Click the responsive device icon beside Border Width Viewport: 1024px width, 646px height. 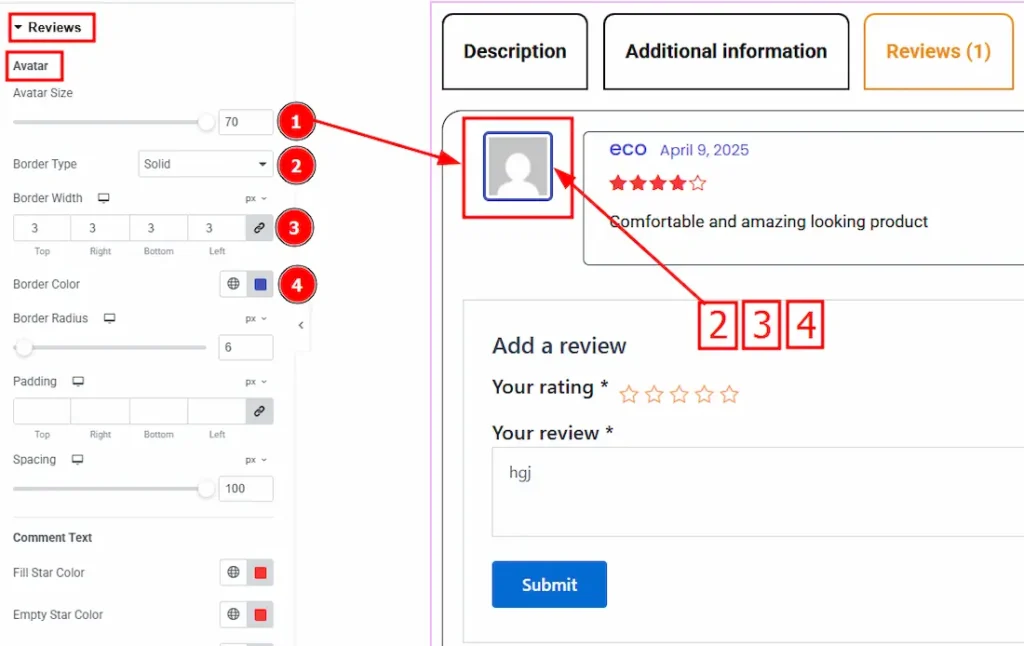click(103, 198)
